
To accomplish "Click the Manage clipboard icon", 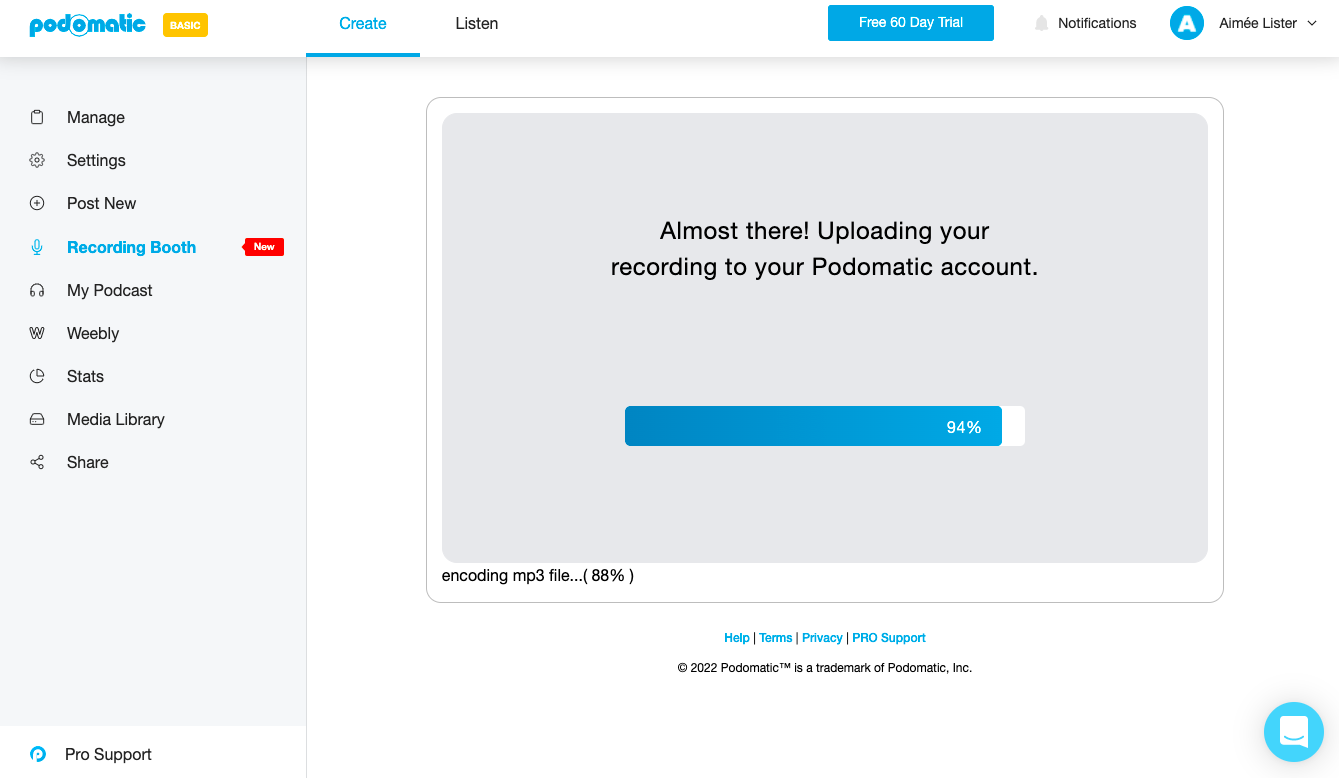I will coord(37,117).
